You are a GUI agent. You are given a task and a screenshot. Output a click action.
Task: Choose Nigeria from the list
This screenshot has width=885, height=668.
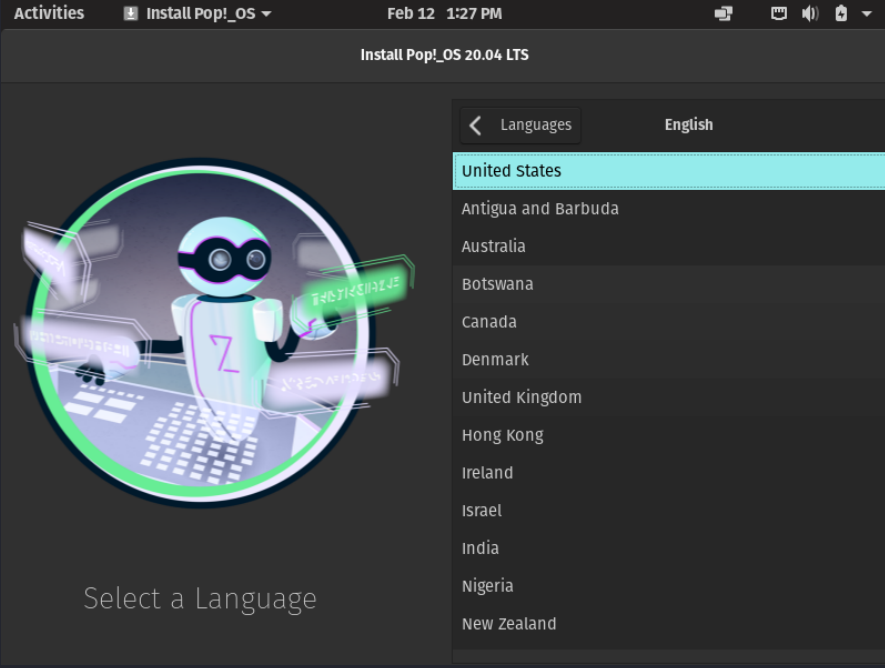coord(669,586)
